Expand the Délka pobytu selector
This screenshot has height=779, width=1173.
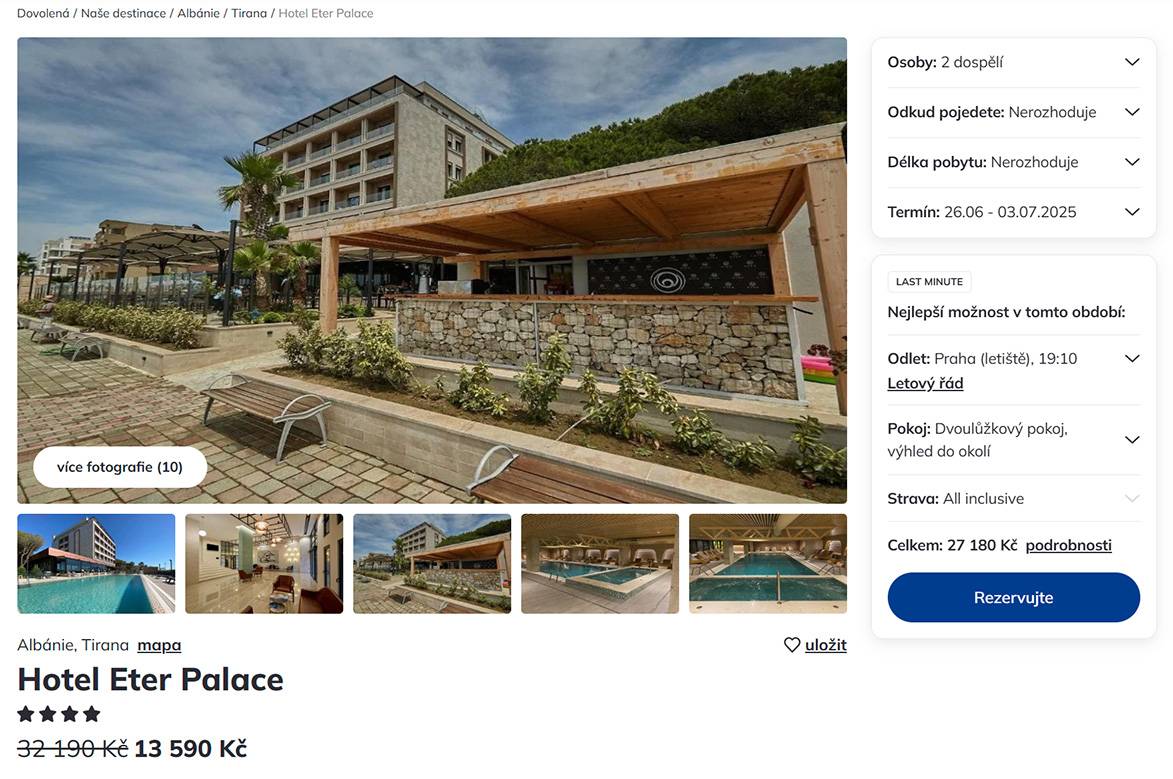point(1131,162)
